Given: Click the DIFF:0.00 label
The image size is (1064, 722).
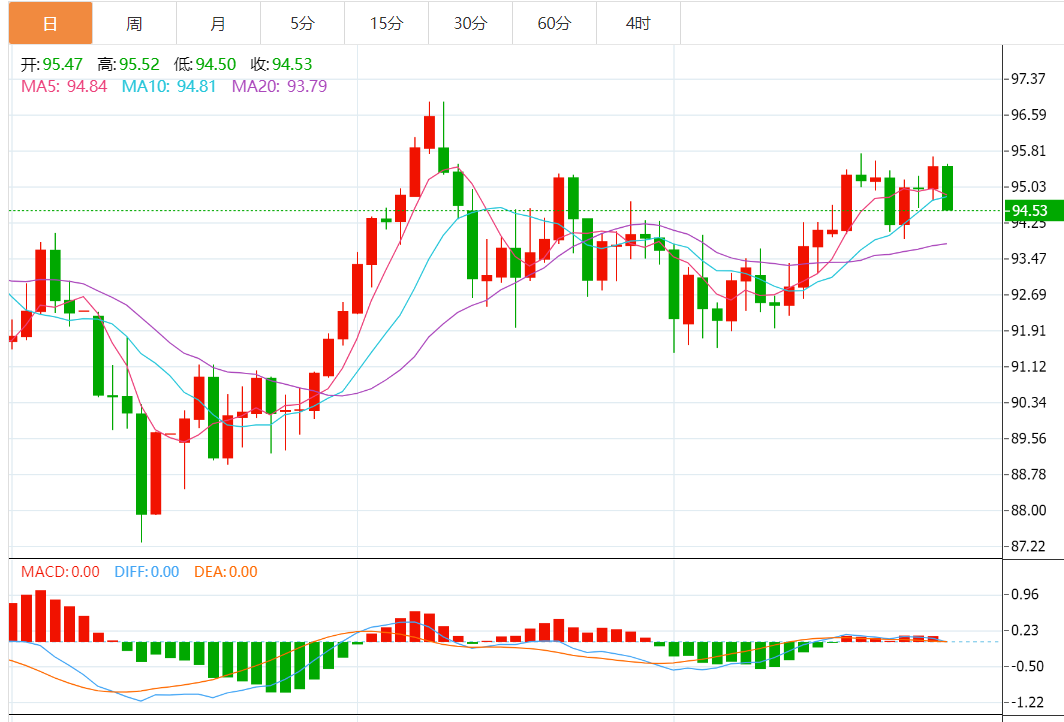Looking at the screenshot, I should (147, 572).
